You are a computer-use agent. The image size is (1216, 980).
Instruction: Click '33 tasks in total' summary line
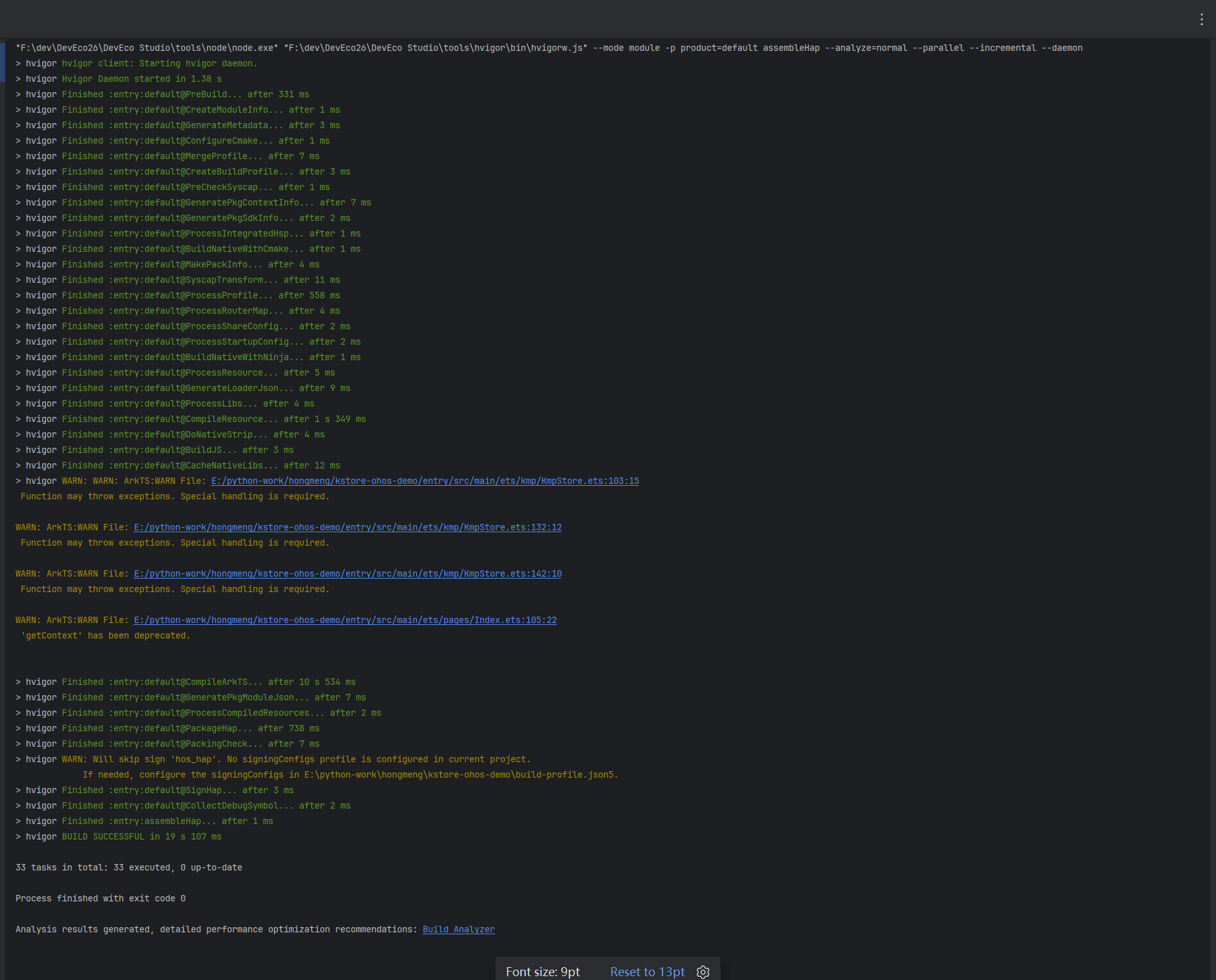tap(129, 867)
